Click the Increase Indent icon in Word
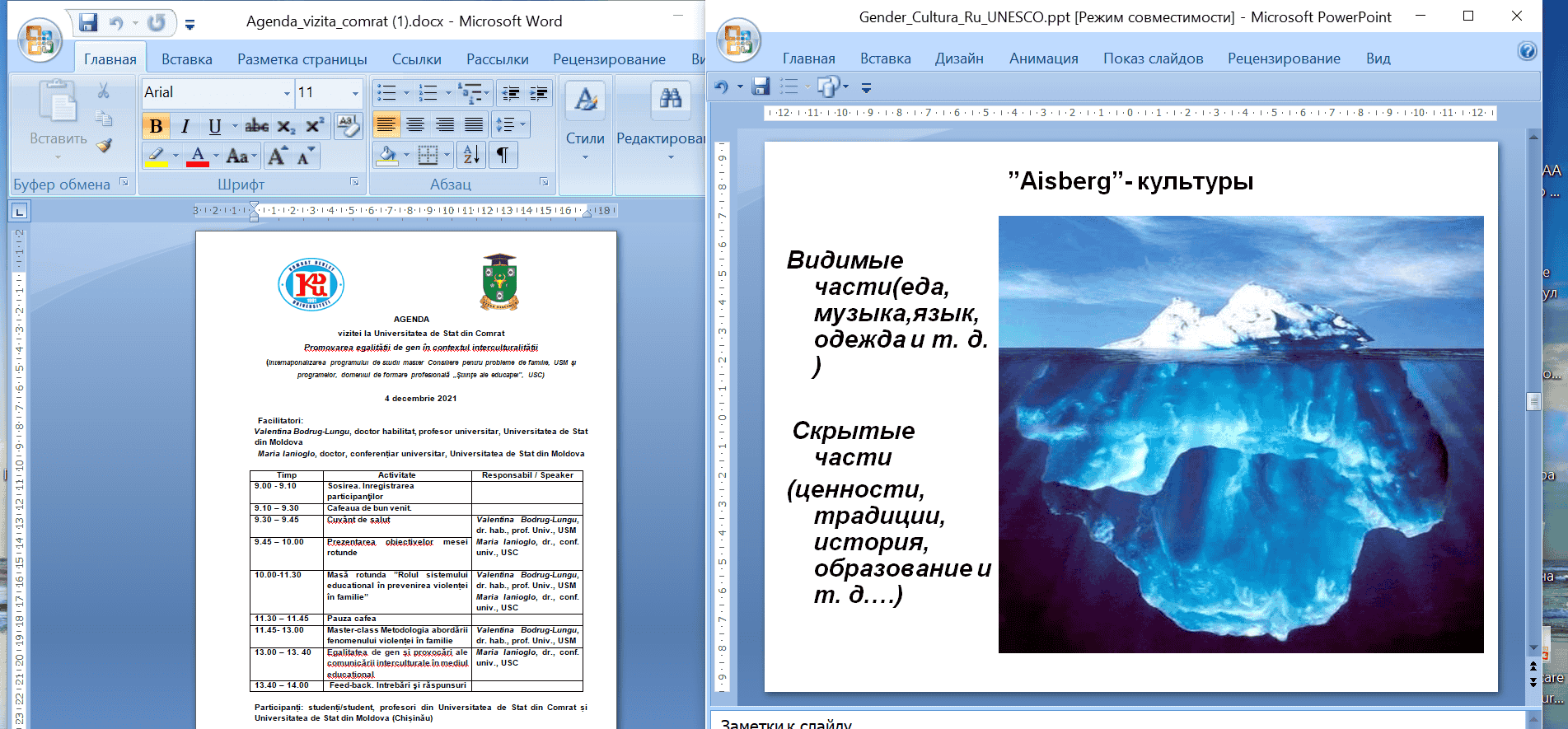 539,93
